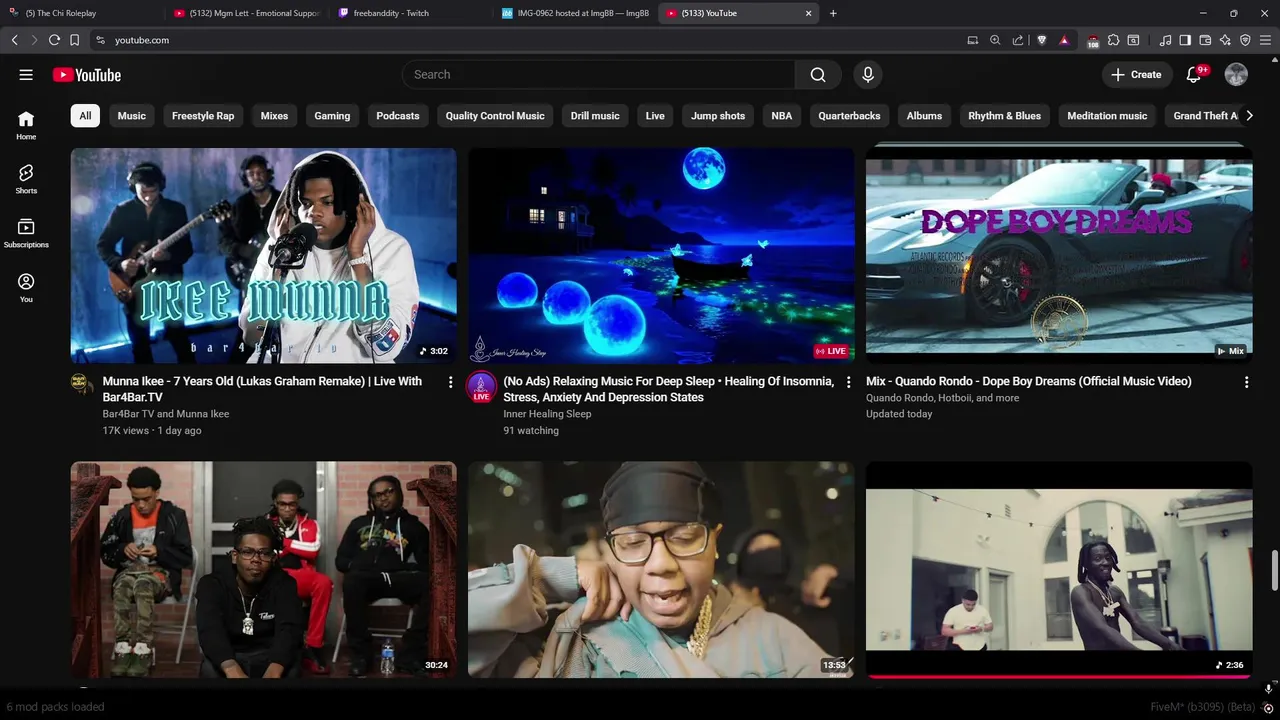Viewport: 1280px width, 720px height.
Task: Select the Gaming filter chip
Action: [x=332, y=116]
